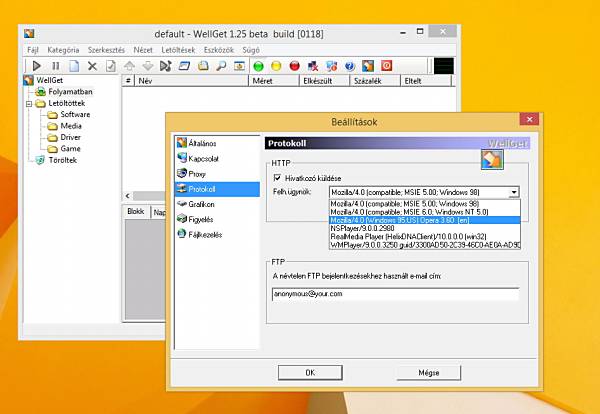Click the red power toolbar icon

click(386, 66)
